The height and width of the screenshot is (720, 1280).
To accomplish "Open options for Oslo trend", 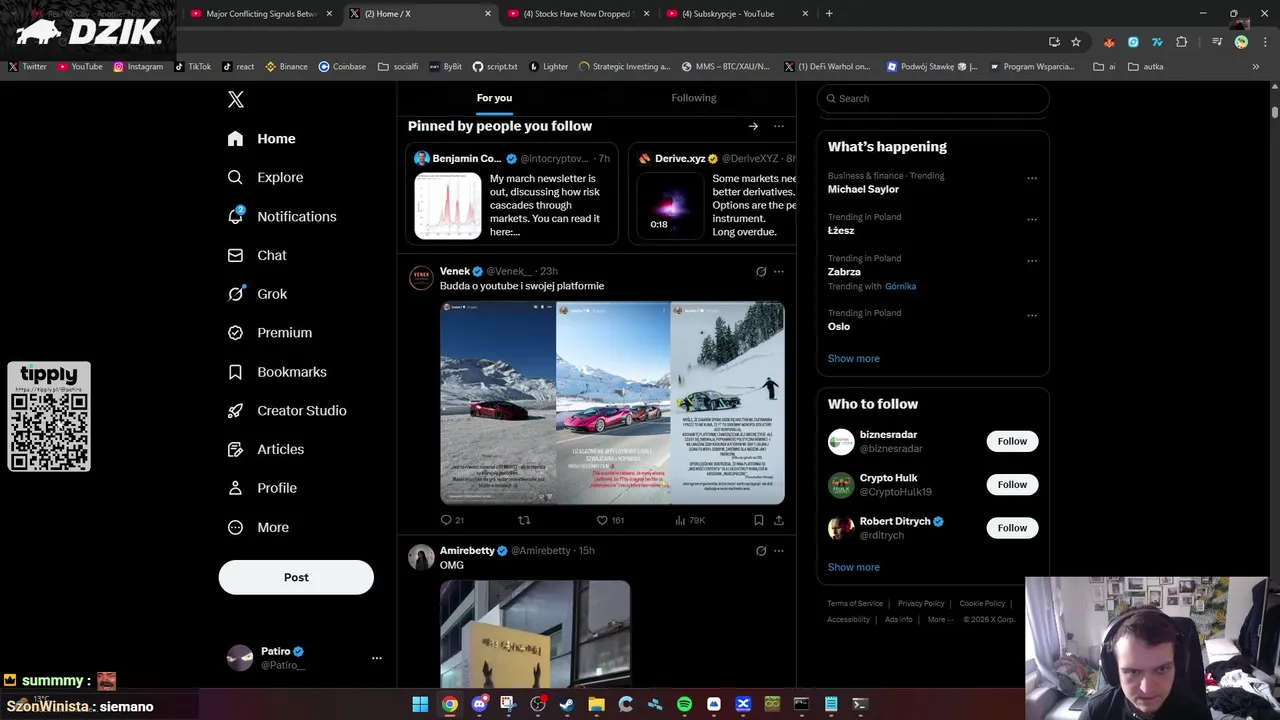I will (1032, 315).
